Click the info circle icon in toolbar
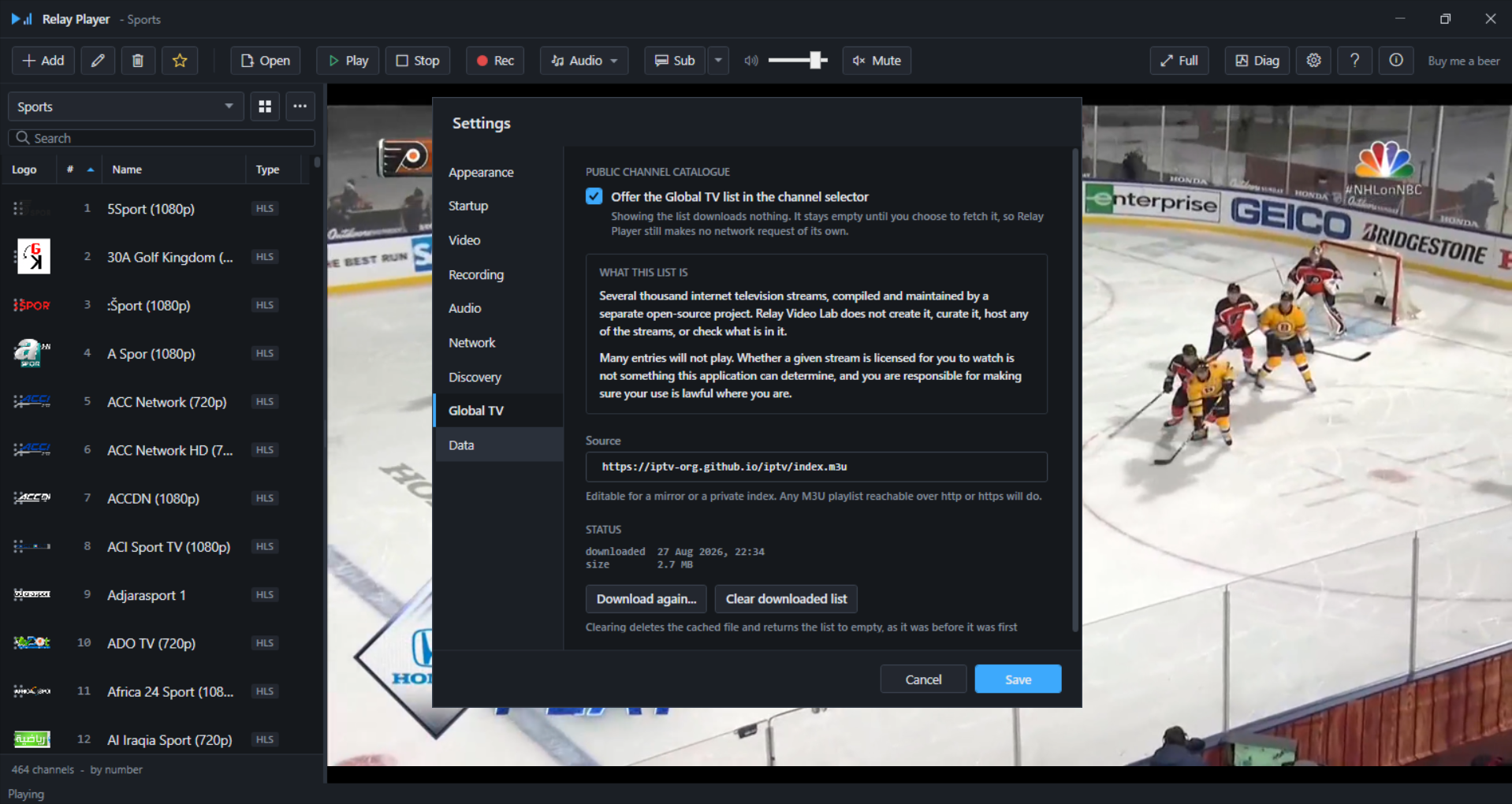The image size is (1512, 804). pyautogui.click(x=1395, y=61)
